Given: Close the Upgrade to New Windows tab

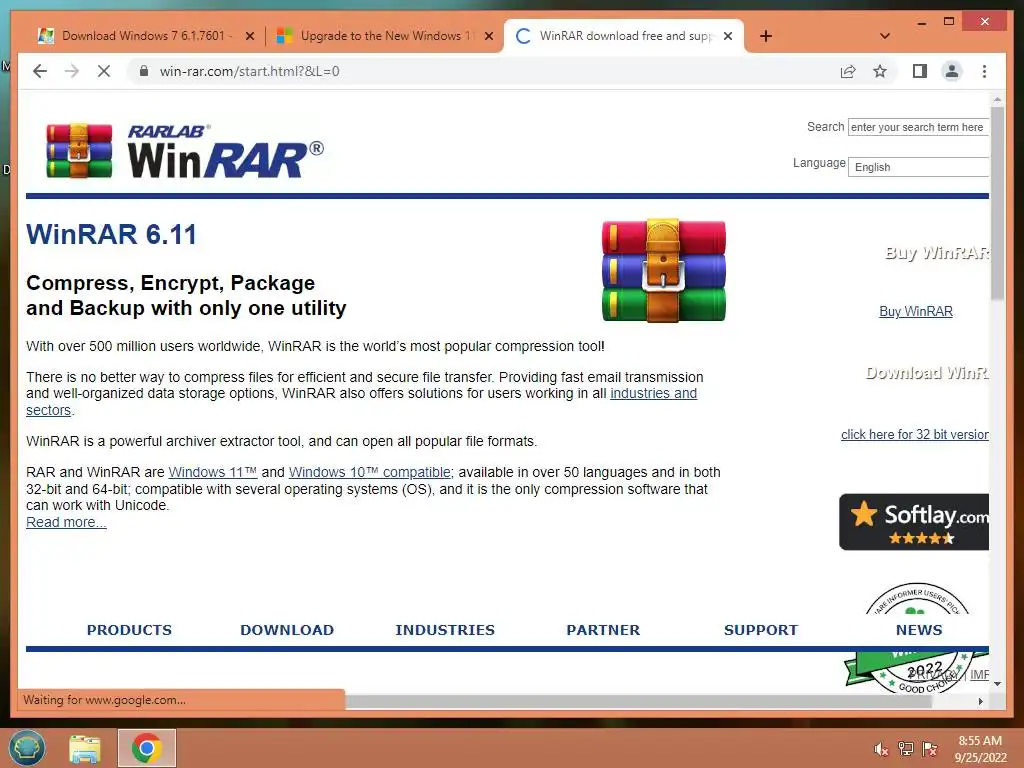Looking at the screenshot, I should 488,36.
